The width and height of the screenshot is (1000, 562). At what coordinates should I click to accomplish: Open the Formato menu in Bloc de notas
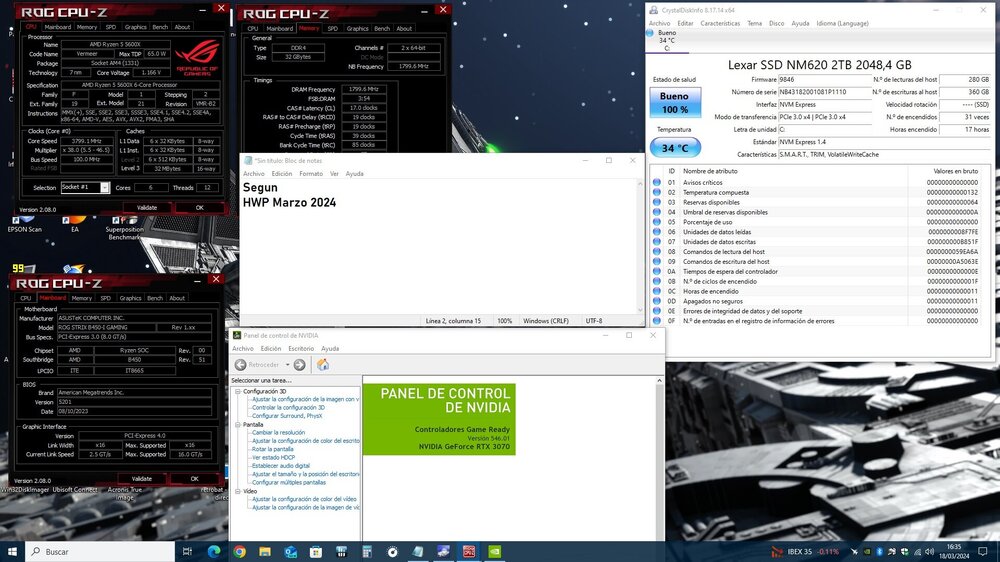pos(311,174)
